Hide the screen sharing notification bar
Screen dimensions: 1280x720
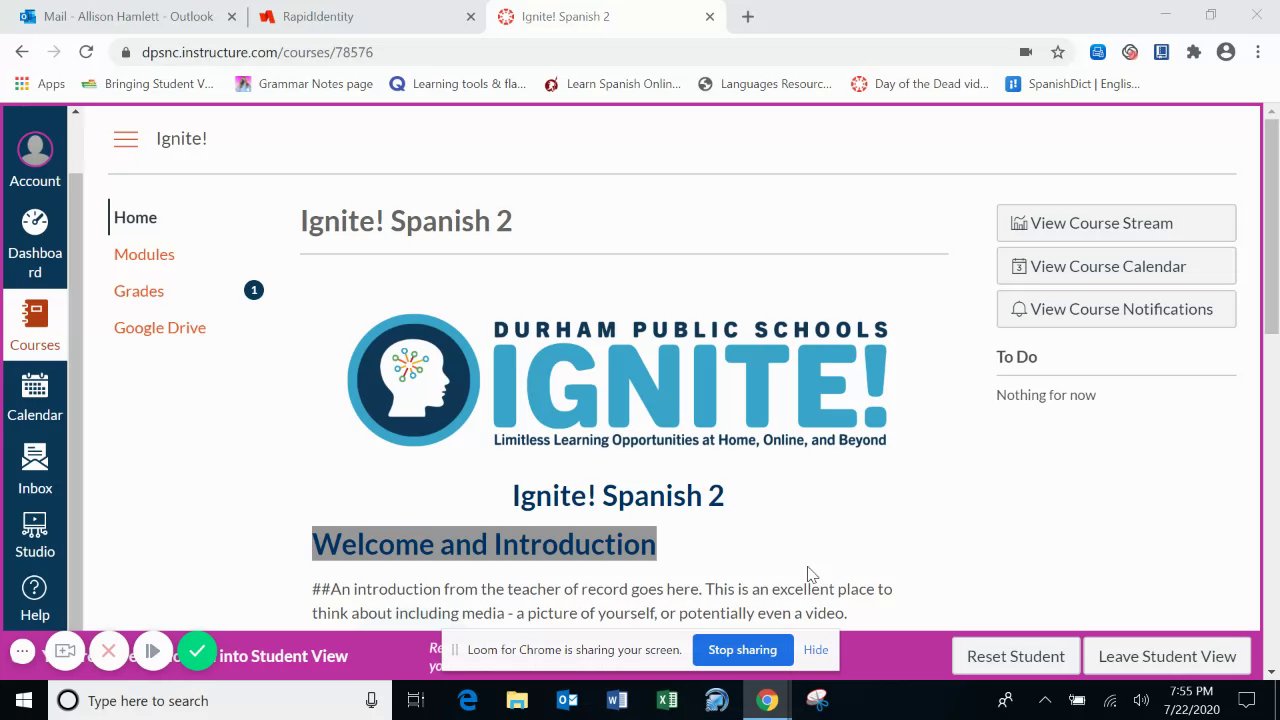pyautogui.click(x=816, y=650)
